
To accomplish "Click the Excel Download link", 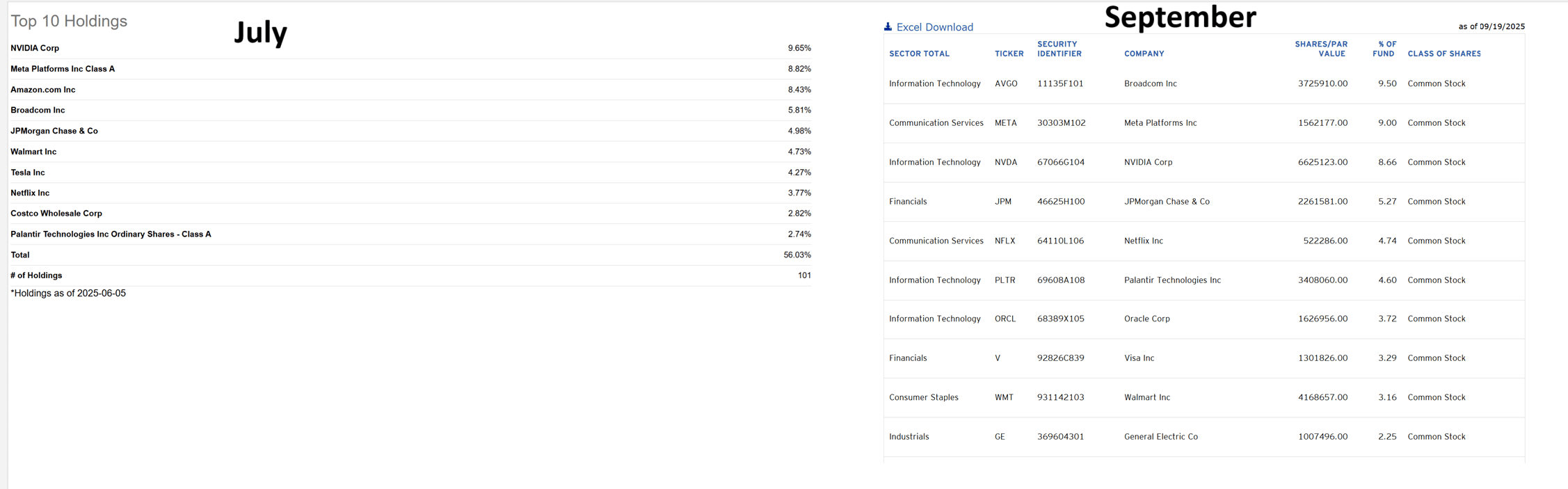I will point(934,27).
